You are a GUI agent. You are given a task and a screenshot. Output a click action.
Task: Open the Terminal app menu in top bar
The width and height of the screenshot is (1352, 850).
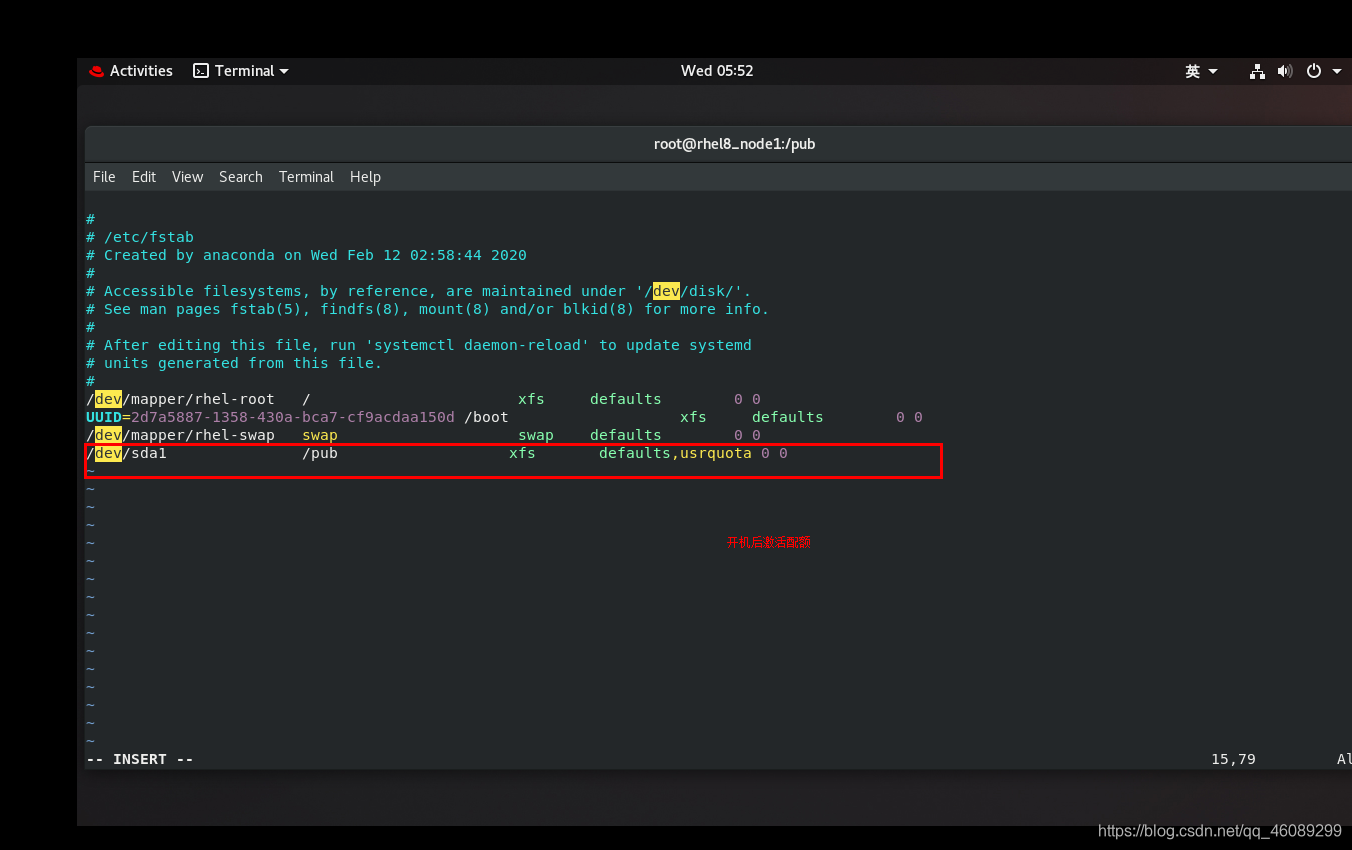(x=241, y=71)
